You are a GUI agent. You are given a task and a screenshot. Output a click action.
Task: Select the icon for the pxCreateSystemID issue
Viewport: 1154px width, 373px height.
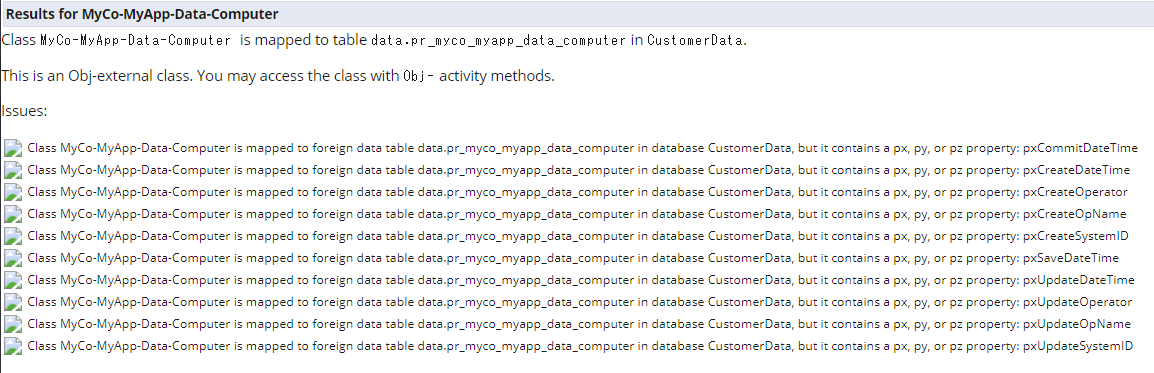(x=13, y=236)
